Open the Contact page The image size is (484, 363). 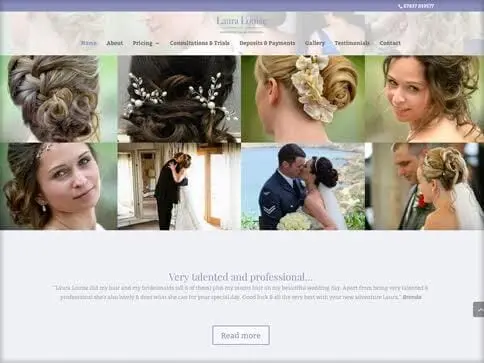click(x=390, y=43)
